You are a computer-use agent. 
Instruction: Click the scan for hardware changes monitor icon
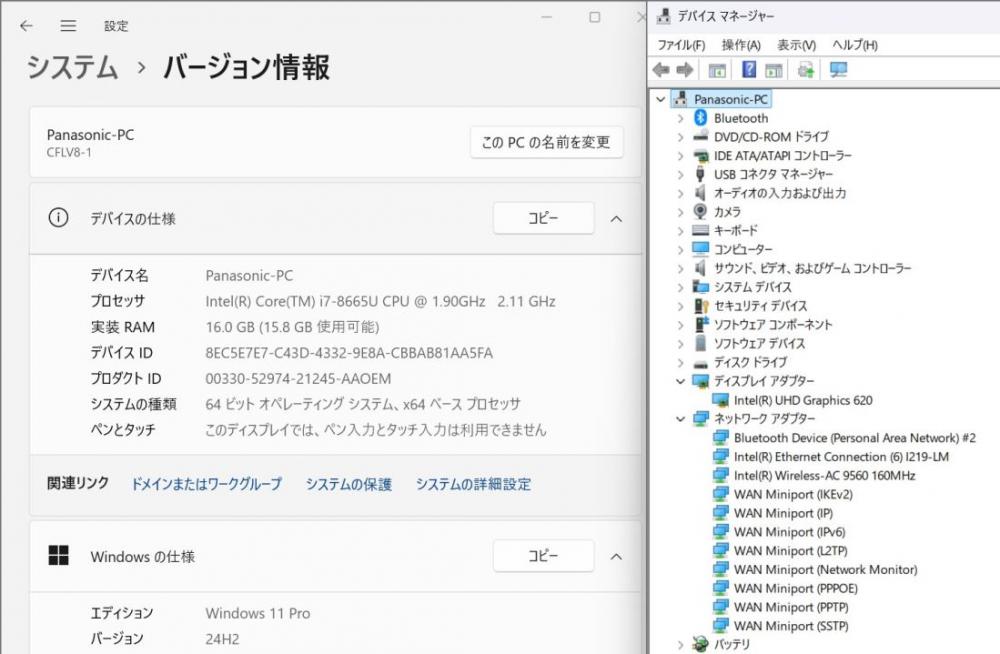(838, 70)
